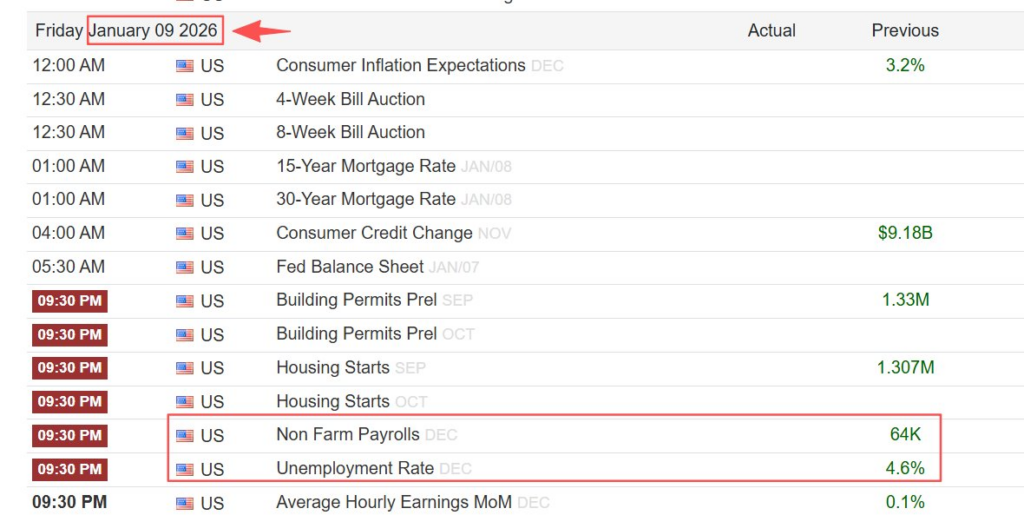This screenshot has height=515, width=1024.
Task: Open Housing Starts SEP event
Action: 333,367
